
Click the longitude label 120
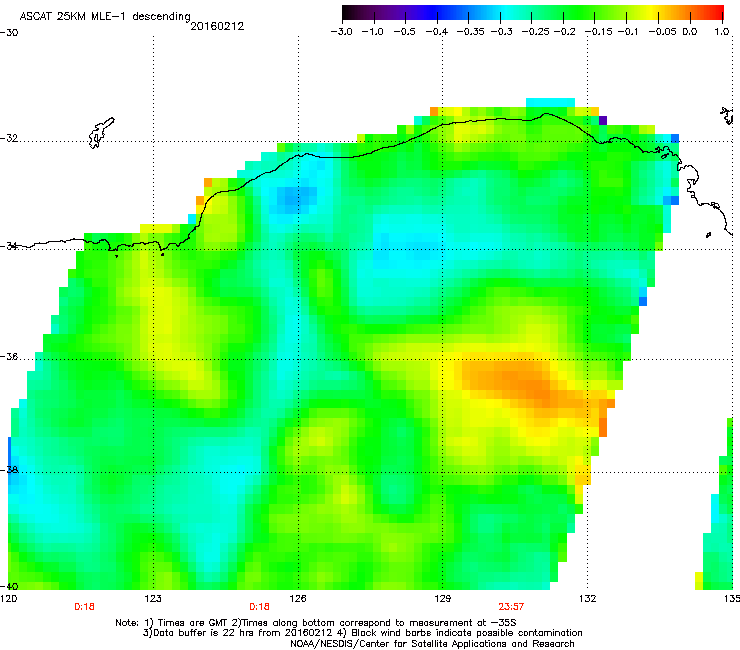point(8,599)
